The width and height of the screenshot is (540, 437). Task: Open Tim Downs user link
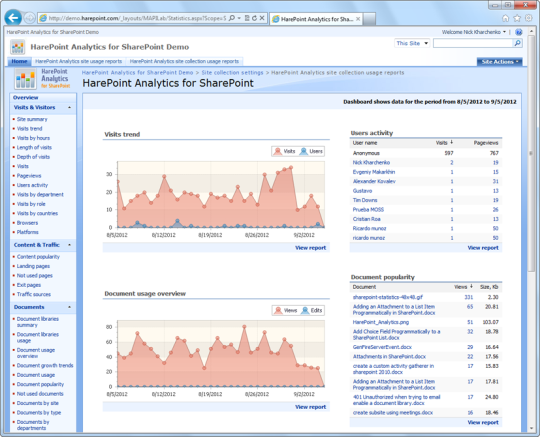(x=365, y=200)
